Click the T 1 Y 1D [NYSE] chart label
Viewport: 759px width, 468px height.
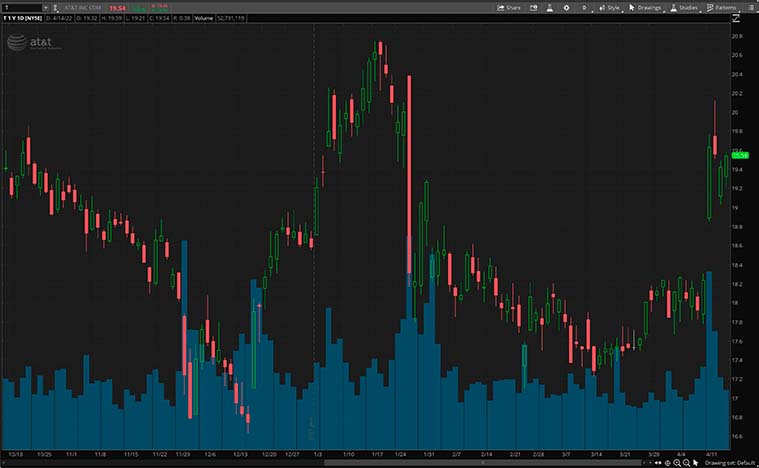pos(23,18)
